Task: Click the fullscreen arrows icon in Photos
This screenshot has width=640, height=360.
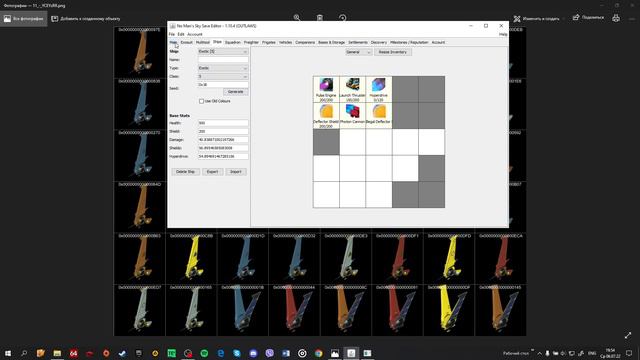Action: pos(628,336)
